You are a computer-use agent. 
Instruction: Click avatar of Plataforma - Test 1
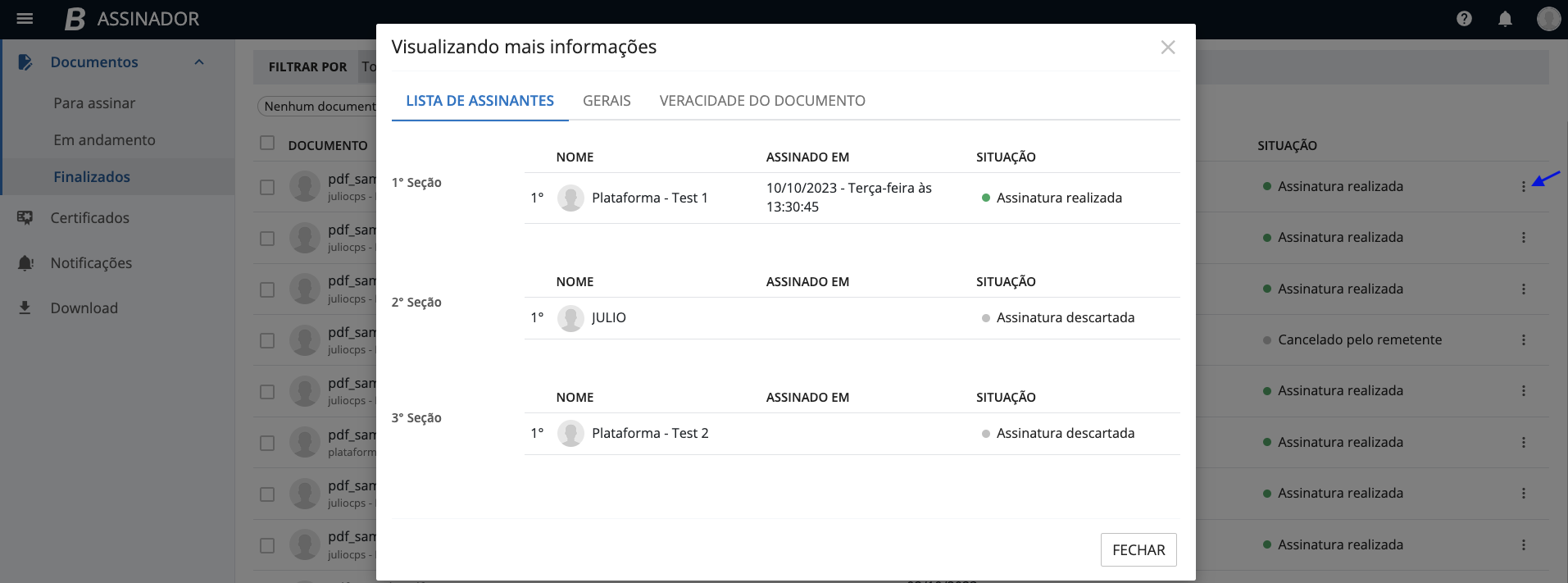[x=570, y=198]
